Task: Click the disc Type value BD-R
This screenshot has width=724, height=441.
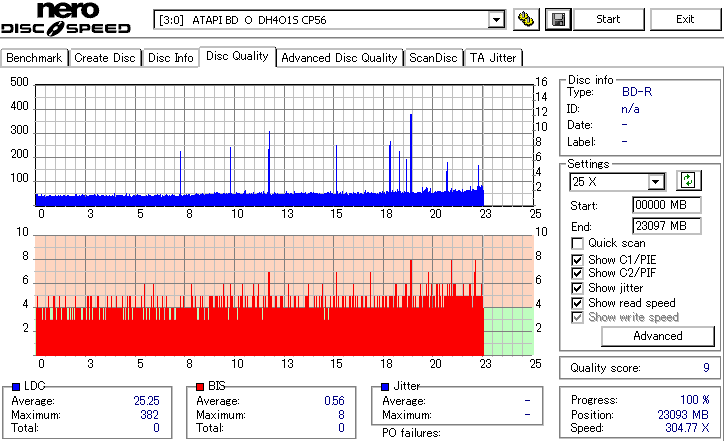Action: [637, 92]
